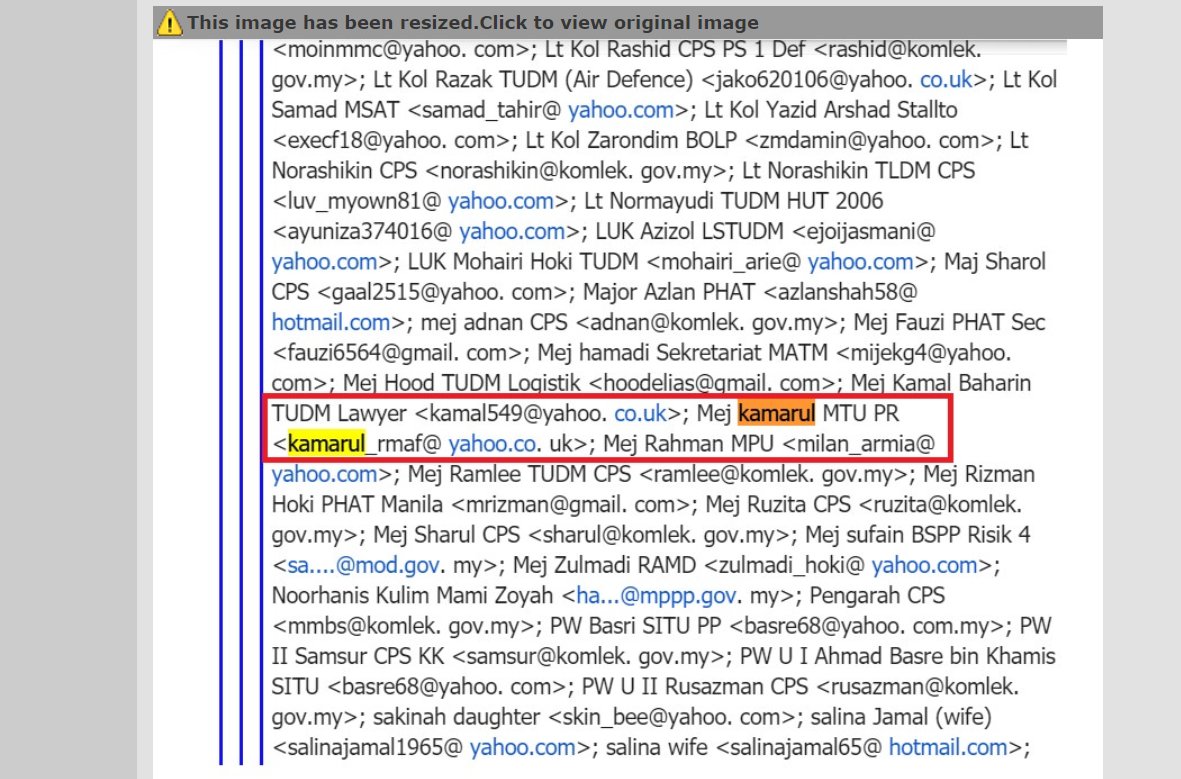Image resolution: width=1181 pixels, height=779 pixels.
Task: Open hotmail.com link after salinajamal65@
Action: [948, 747]
